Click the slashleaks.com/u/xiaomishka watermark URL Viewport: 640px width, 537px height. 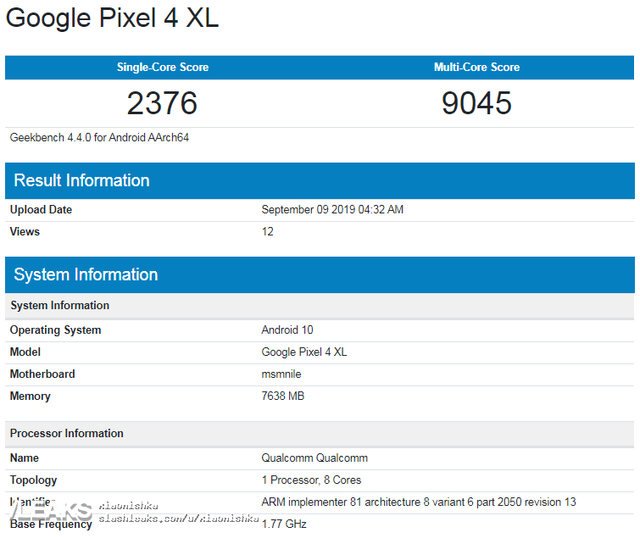point(176,519)
